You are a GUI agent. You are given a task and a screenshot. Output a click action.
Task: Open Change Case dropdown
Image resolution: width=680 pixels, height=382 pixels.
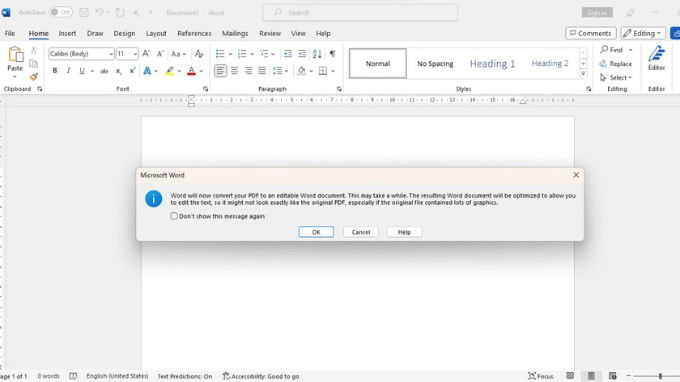[x=178, y=54]
